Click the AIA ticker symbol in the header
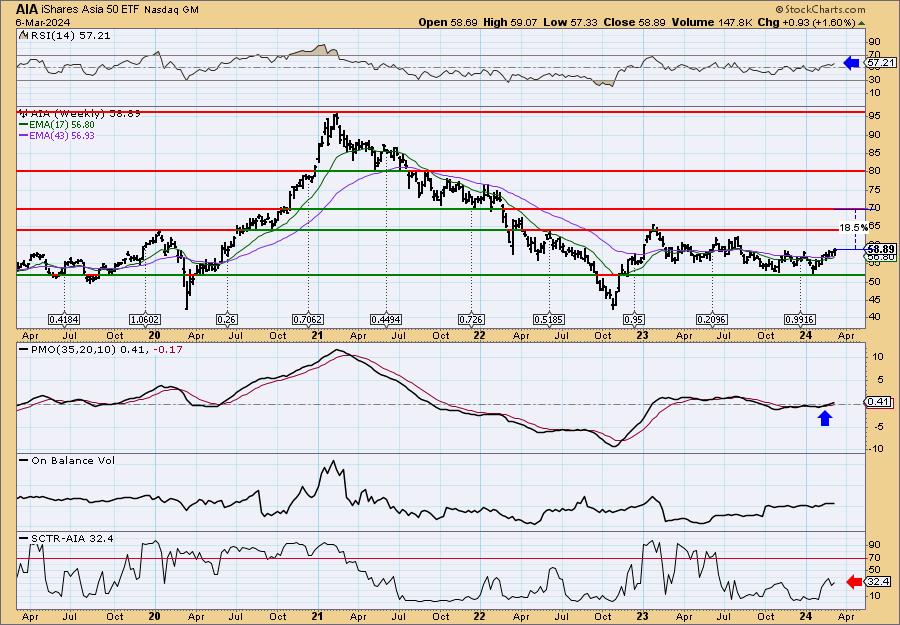 pos(26,9)
